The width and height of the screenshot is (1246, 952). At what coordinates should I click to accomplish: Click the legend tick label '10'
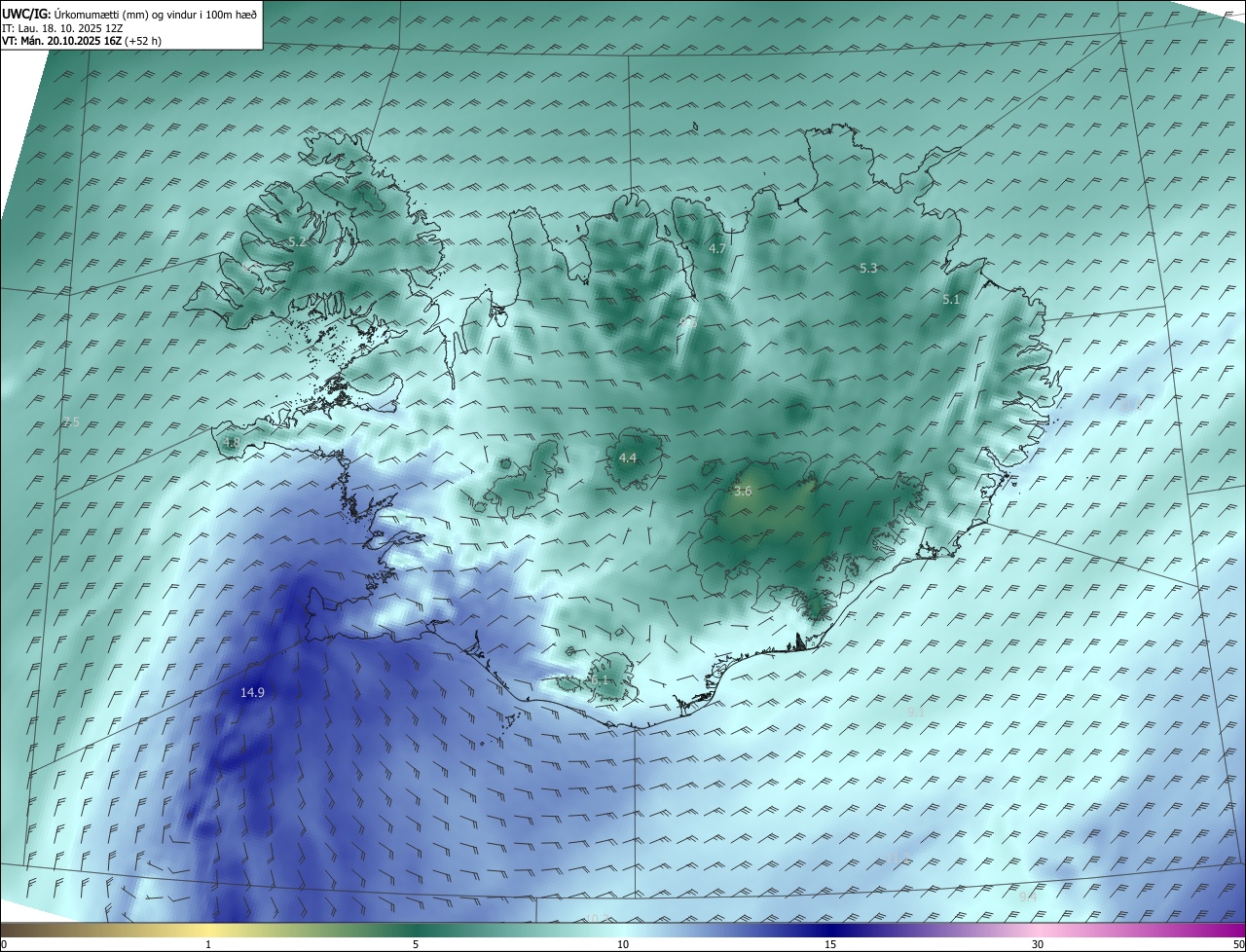pyautogui.click(x=623, y=944)
